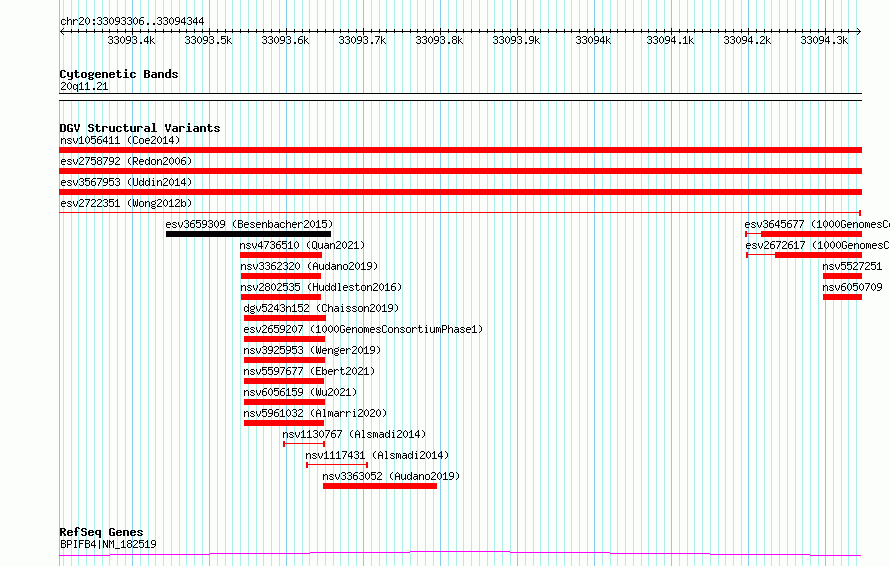This screenshot has width=890, height=566.
Task: Select the nsv5527251 variant label
Action: (853, 266)
